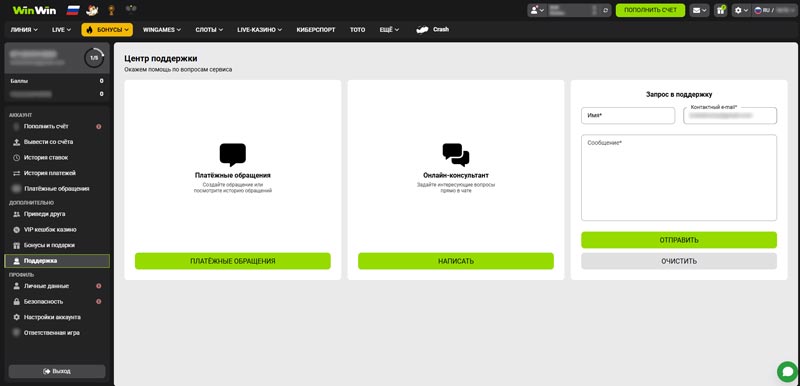Click the Russian flag icon beside the logo

click(x=72, y=10)
